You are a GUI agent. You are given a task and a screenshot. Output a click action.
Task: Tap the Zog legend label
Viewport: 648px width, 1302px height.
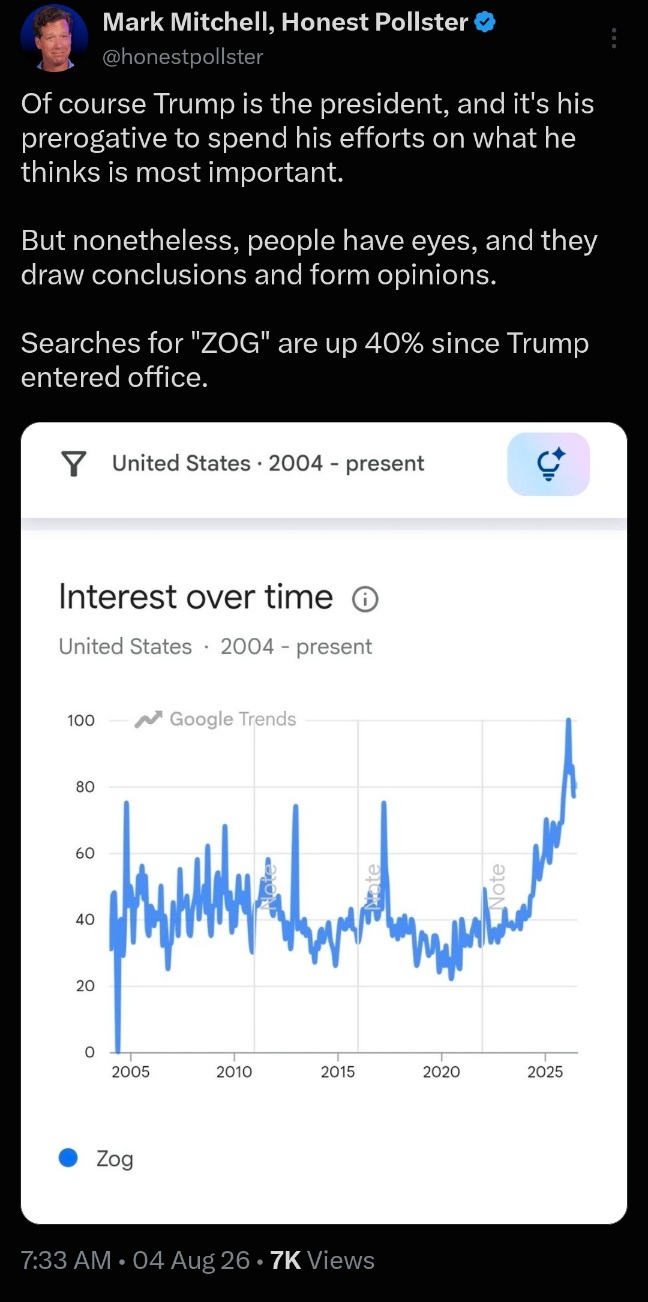[114, 1159]
